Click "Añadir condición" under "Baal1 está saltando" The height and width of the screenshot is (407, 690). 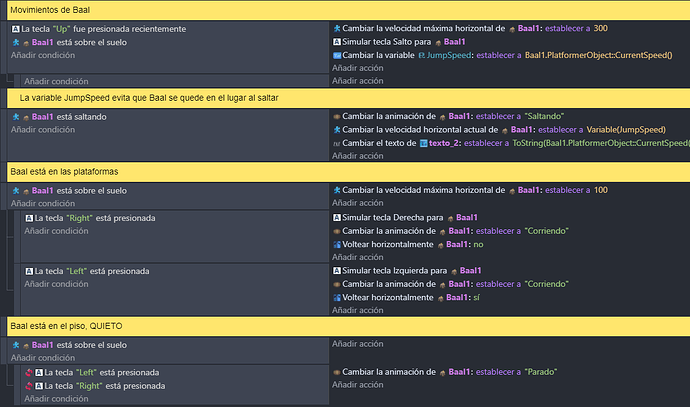[x=42, y=130]
